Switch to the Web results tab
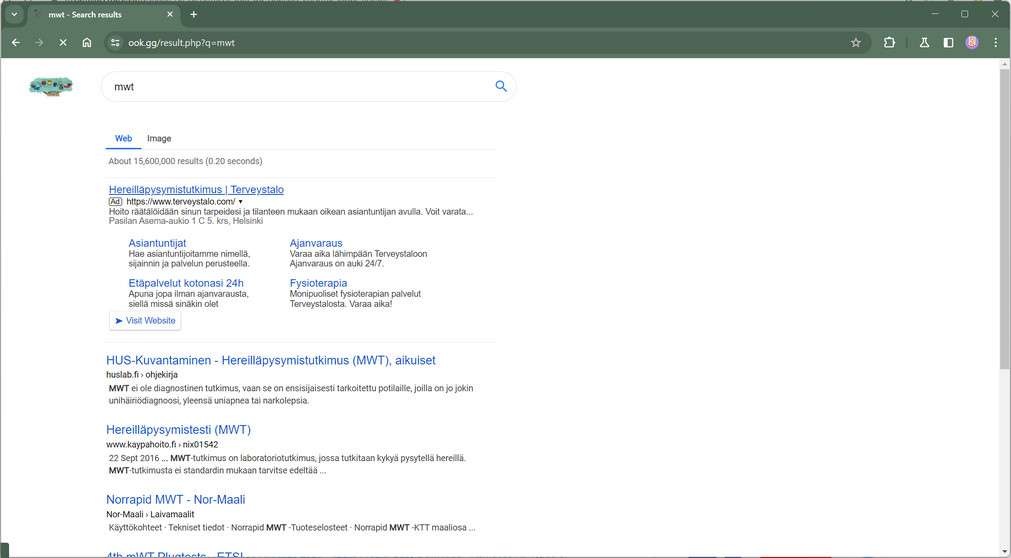 tap(123, 138)
